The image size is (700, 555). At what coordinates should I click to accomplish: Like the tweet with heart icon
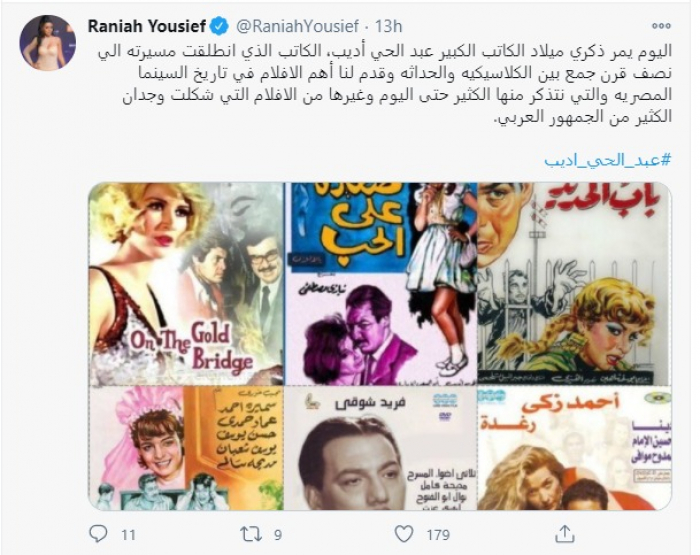[404, 534]
